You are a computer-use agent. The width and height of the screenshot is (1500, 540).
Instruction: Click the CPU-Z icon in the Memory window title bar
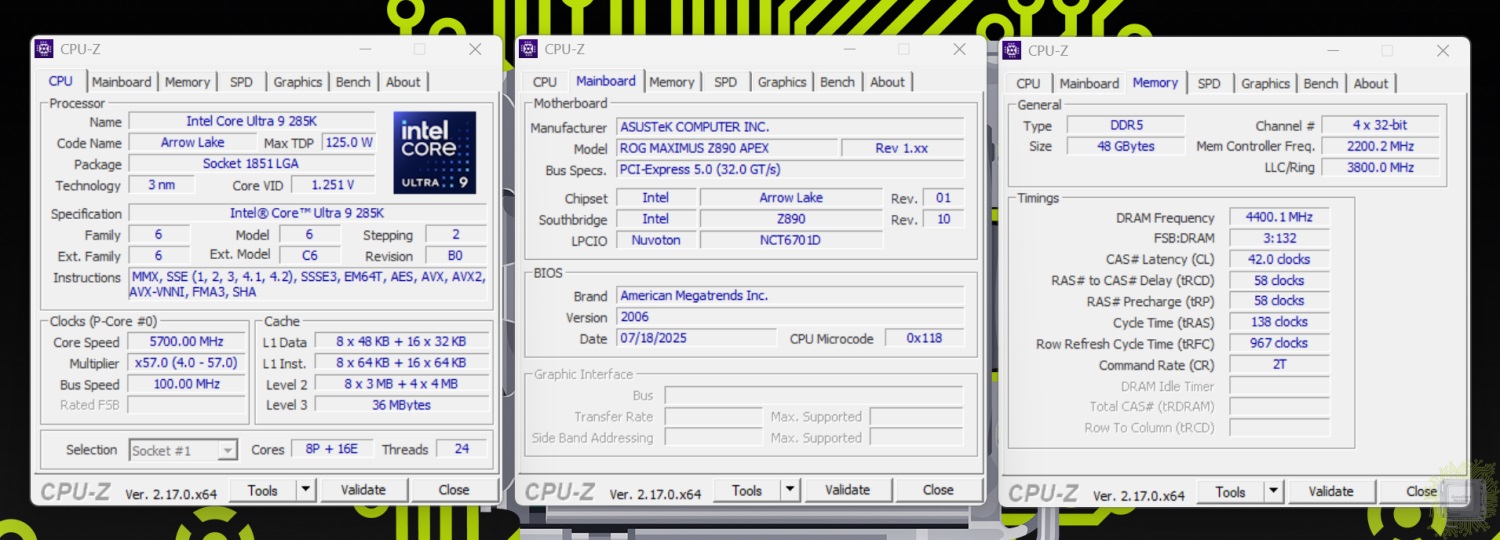pos(1012,50)
